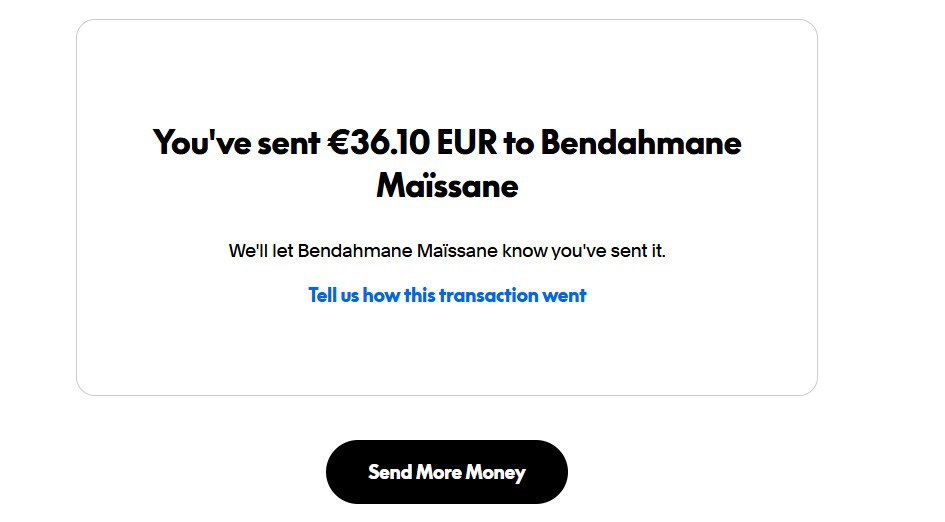The image size is (945, 522).
Task: Open the 'Tell us how this transaction went' link
Action: (447, 295)
